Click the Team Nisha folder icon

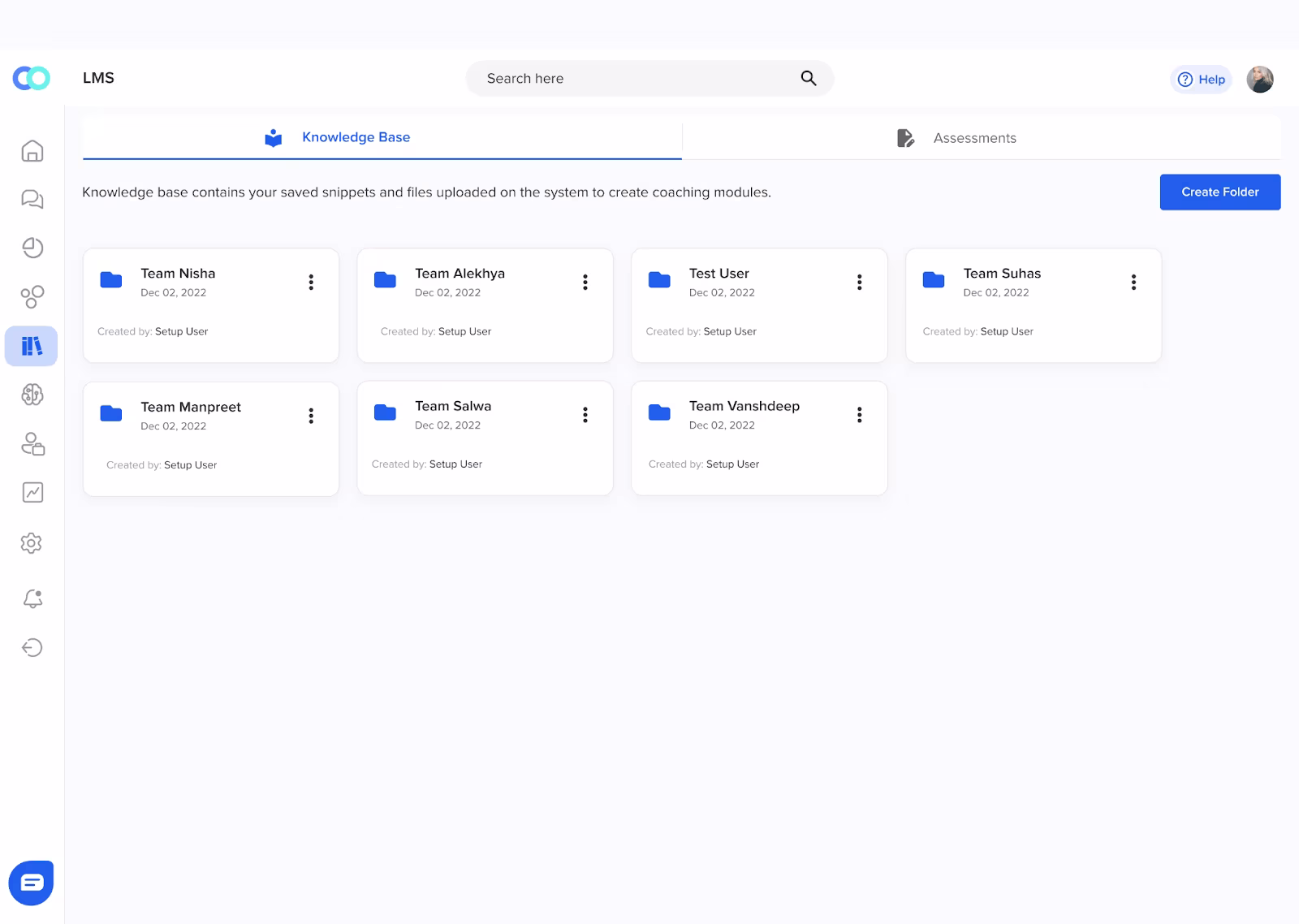pyautogui.click(x=111, y=280)
